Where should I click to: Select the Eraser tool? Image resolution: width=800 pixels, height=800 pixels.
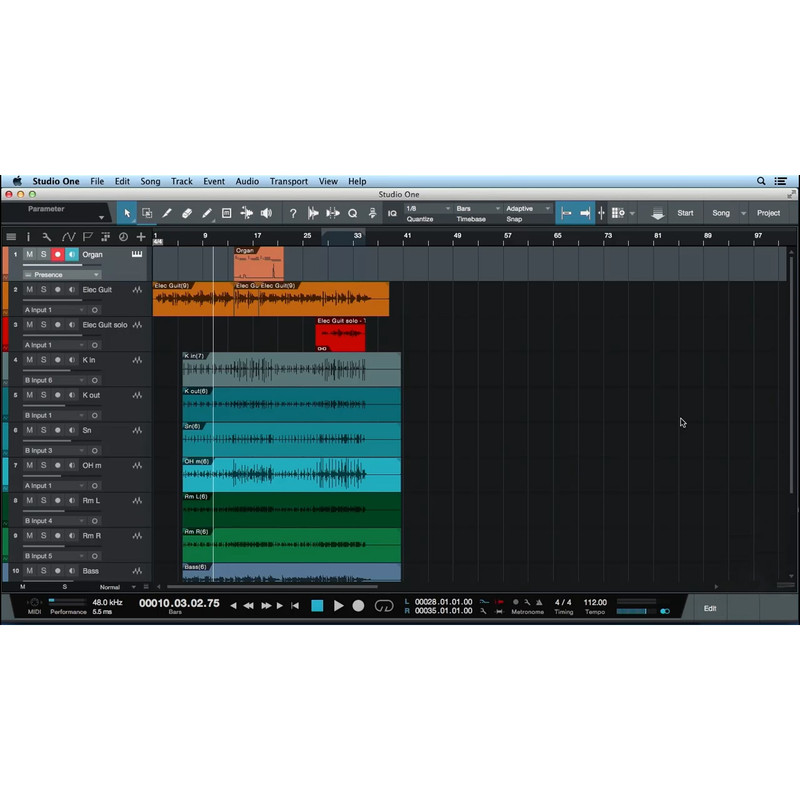point(187,213)
